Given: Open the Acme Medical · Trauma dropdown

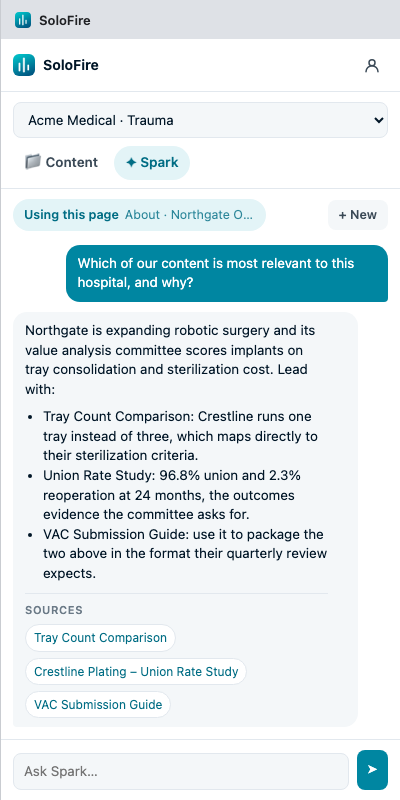Looking at the screenshot, I should pyautogui.click(x=201, y=120).
